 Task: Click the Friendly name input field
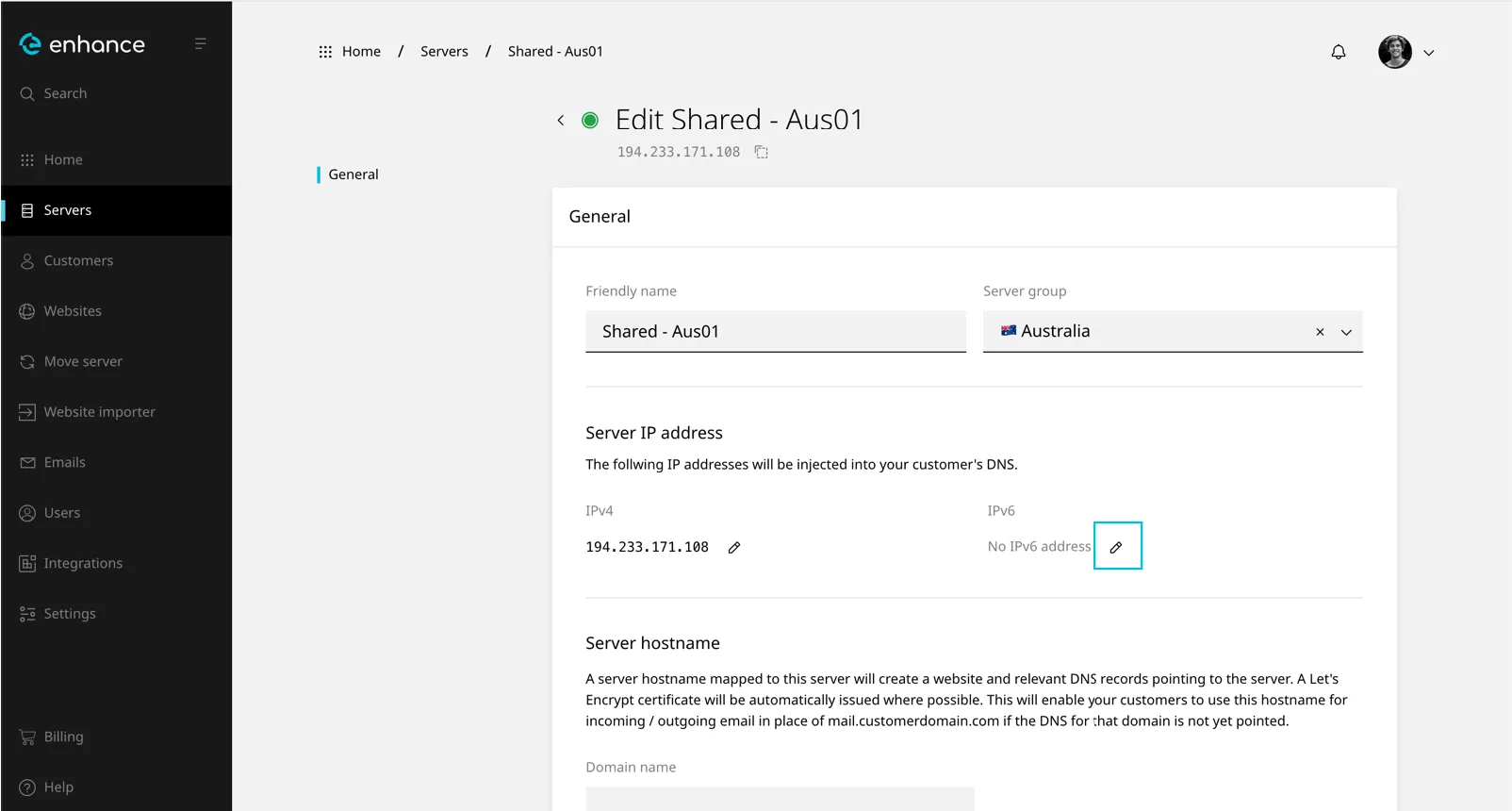tap(775, 332)
